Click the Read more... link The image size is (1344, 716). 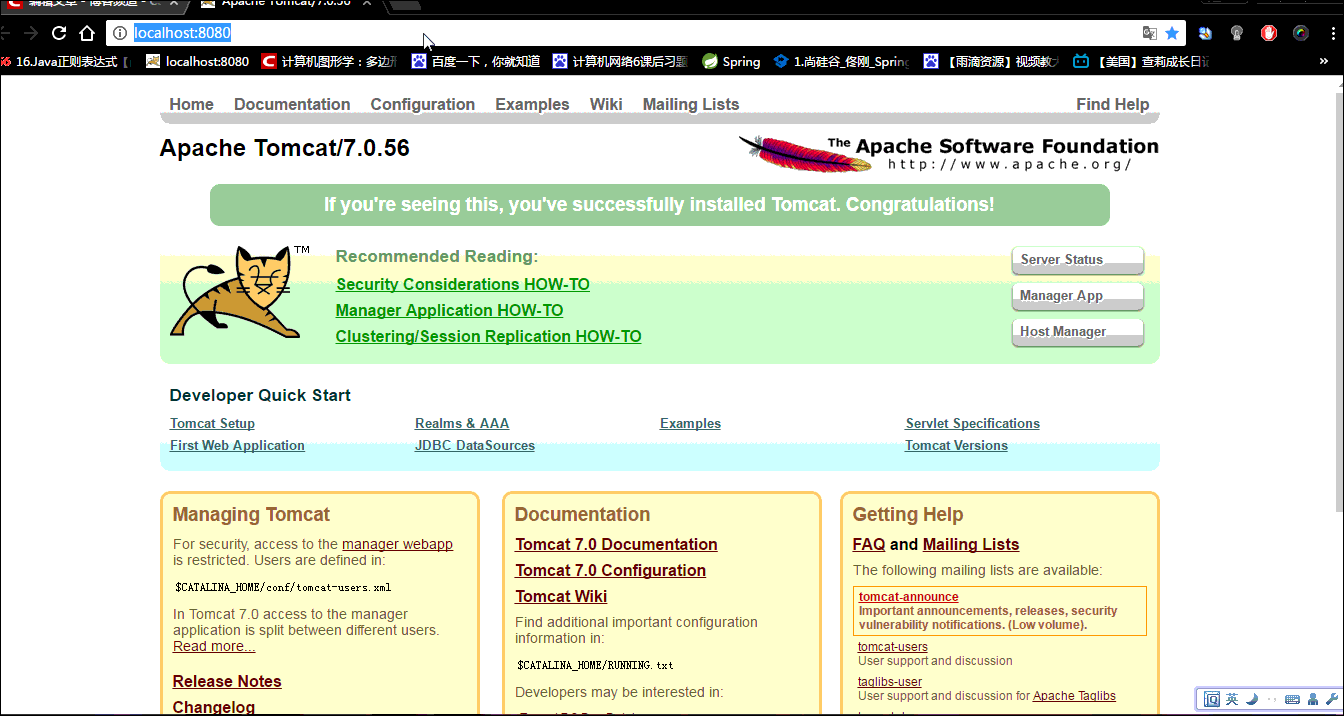point(214,646)
